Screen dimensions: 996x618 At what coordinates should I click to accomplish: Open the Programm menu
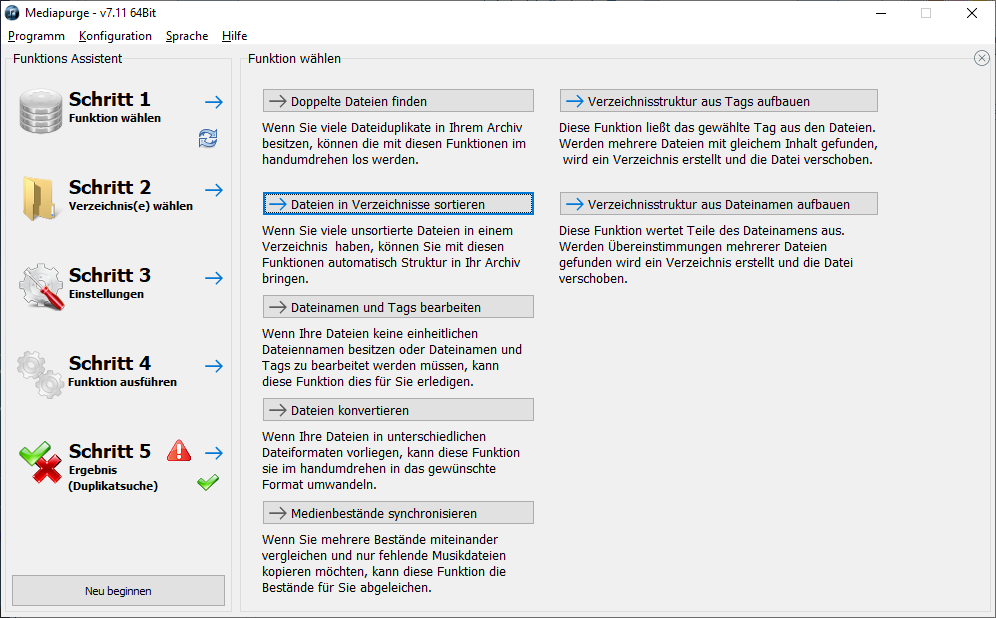click(x=36, y=36)
